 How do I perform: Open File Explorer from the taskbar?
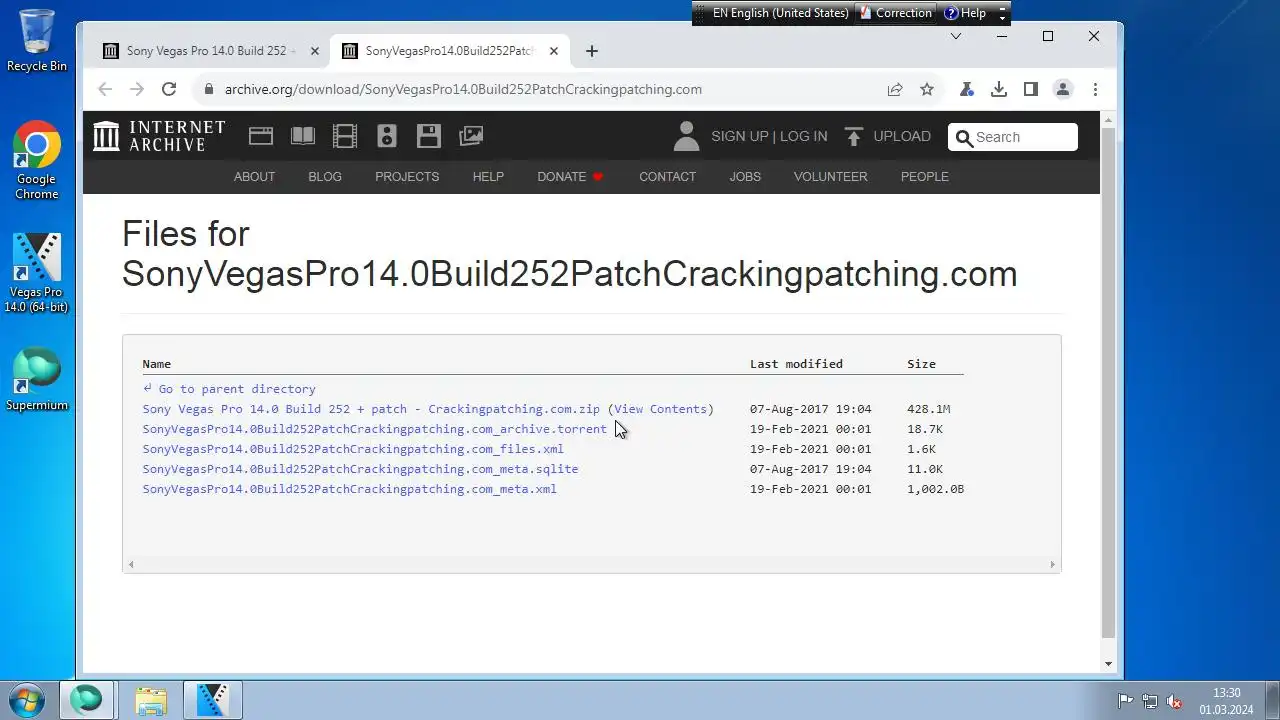tap(151, 700)
